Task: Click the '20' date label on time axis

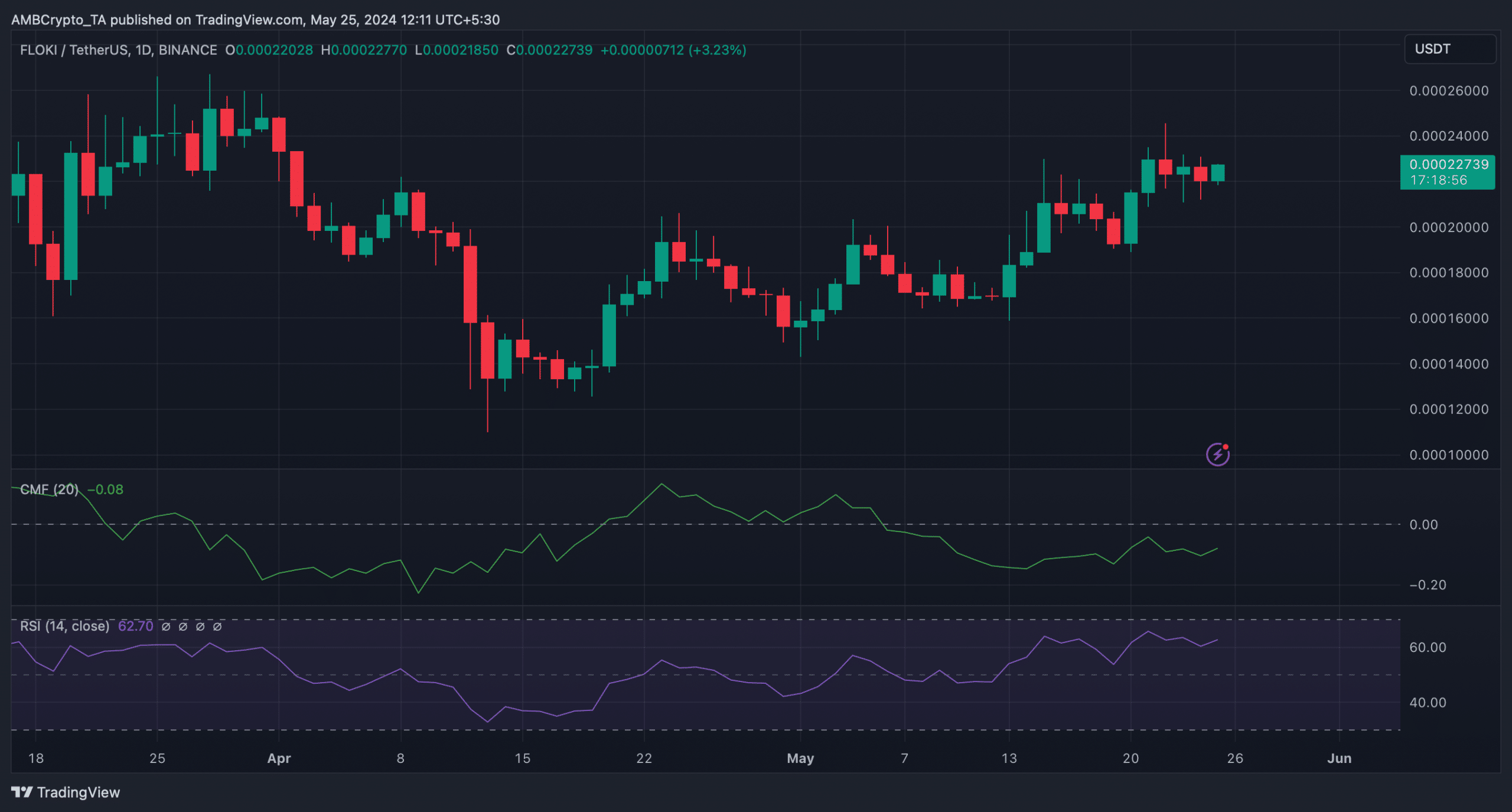Action: [x=1130, y=758]
